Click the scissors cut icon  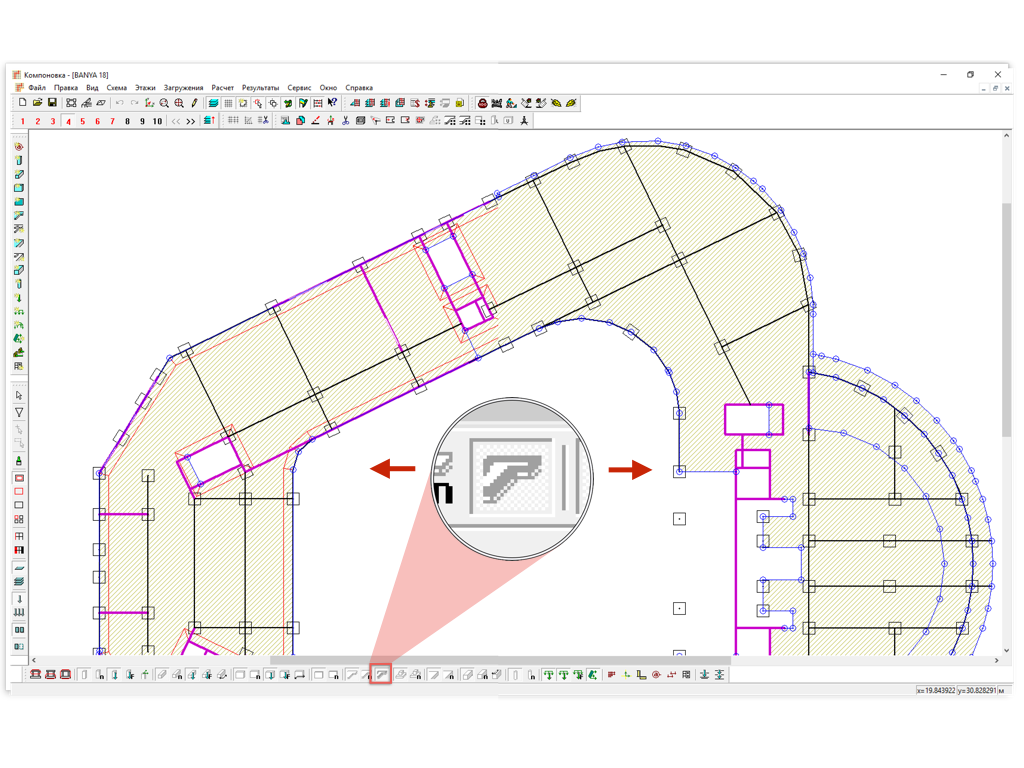click(345, 121)
